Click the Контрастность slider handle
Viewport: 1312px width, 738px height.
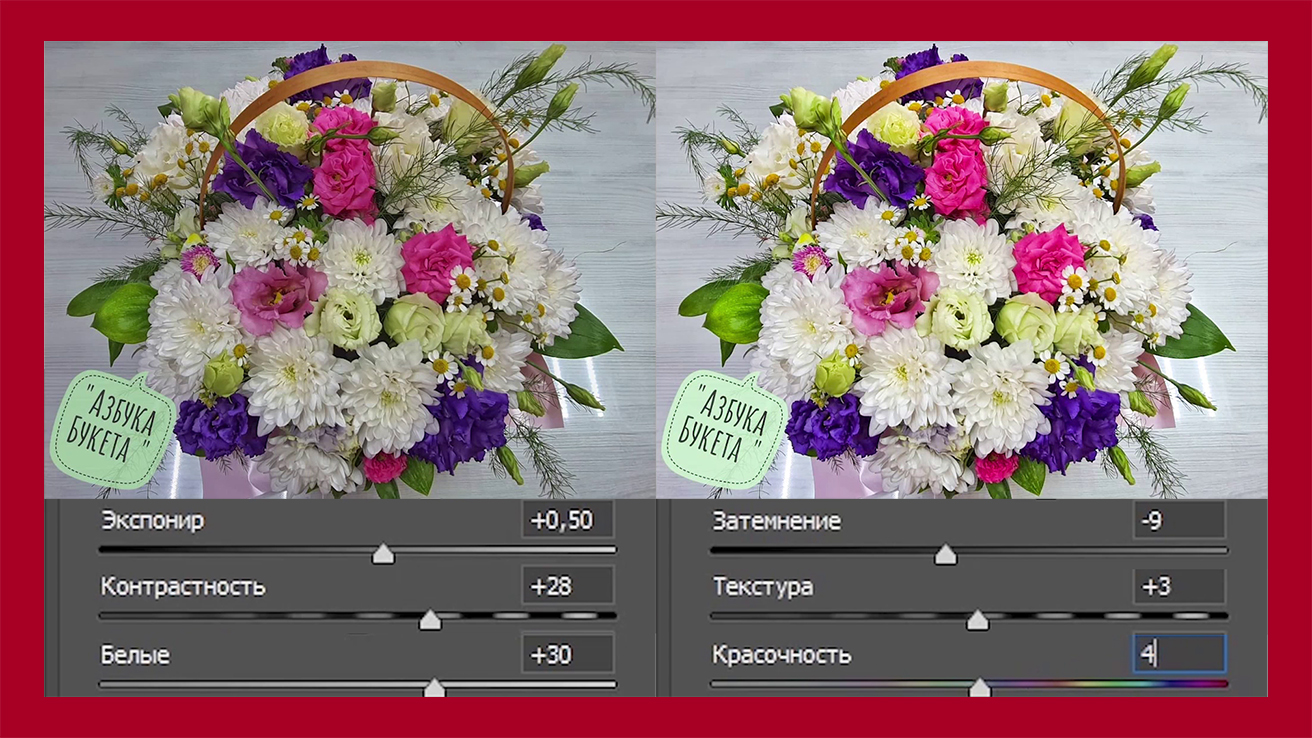point(430,621)
